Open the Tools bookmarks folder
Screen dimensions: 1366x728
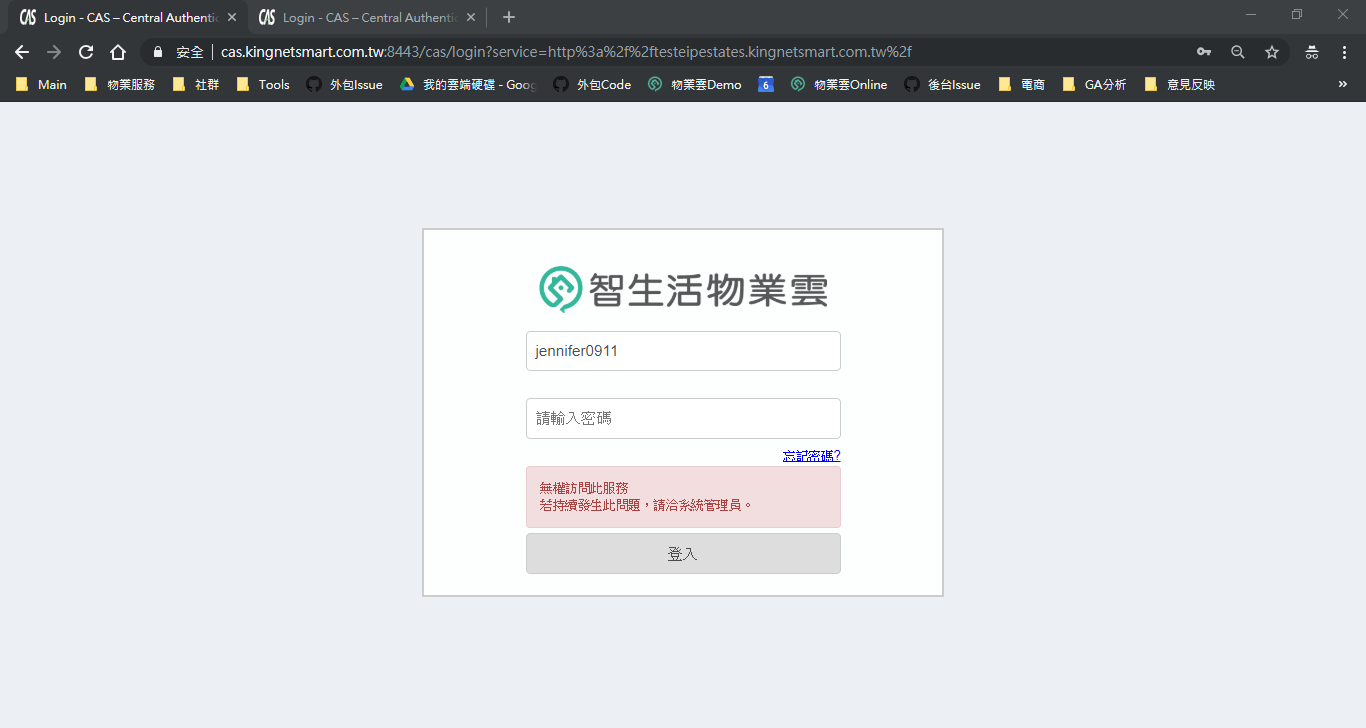tap(262, 85)
